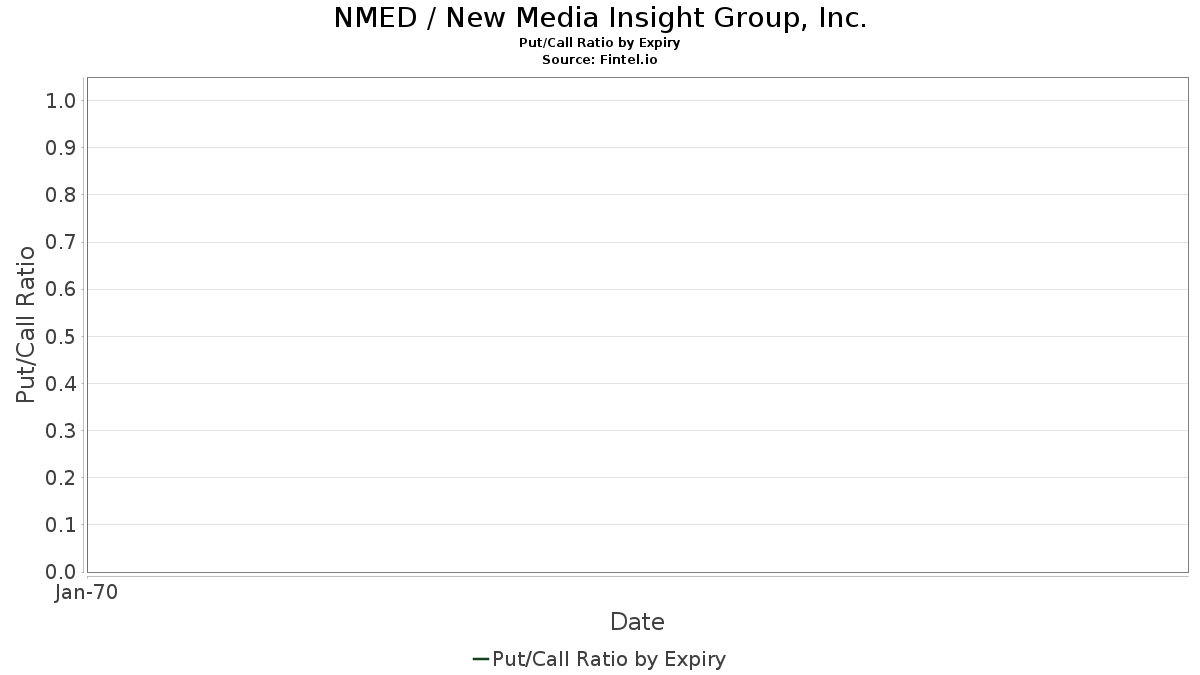1200x675 pixels.
Task: Click the 0.6 y-axis tick label
Action: [61, 289]
